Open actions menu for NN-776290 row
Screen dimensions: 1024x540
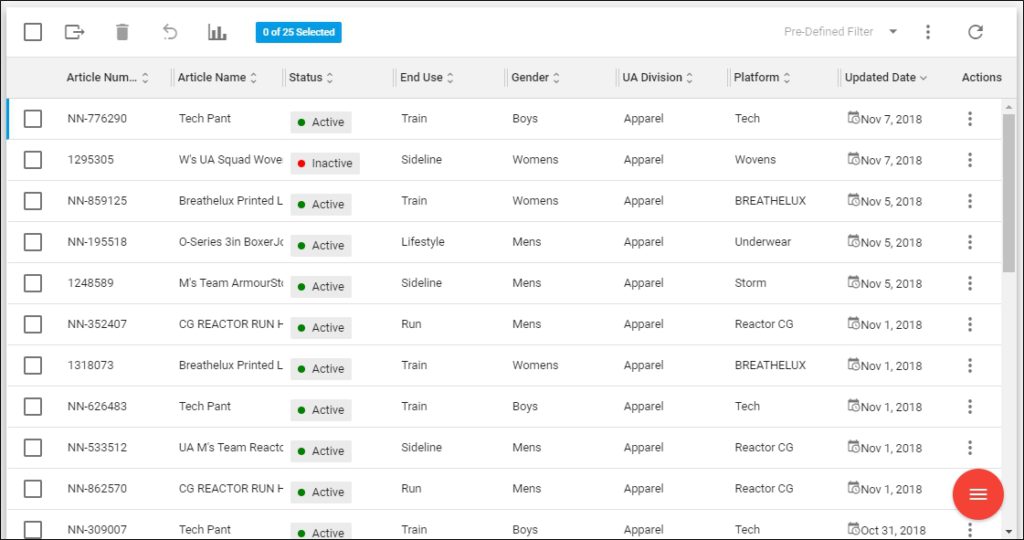coord(970,119)
